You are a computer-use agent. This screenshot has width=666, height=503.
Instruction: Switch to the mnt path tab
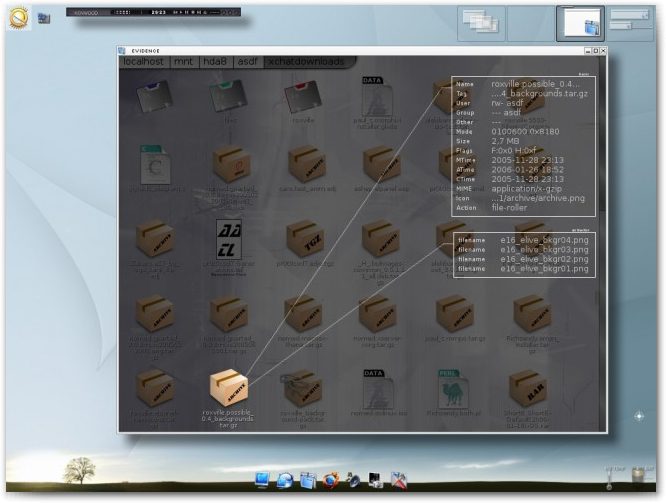pos(183,62)
